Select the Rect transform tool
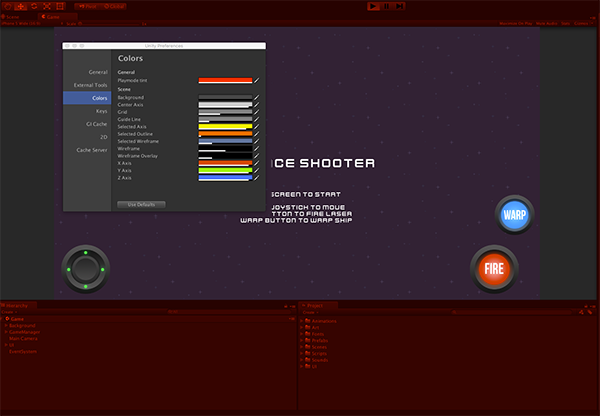The image size is (600, 416). coord(60,6)
